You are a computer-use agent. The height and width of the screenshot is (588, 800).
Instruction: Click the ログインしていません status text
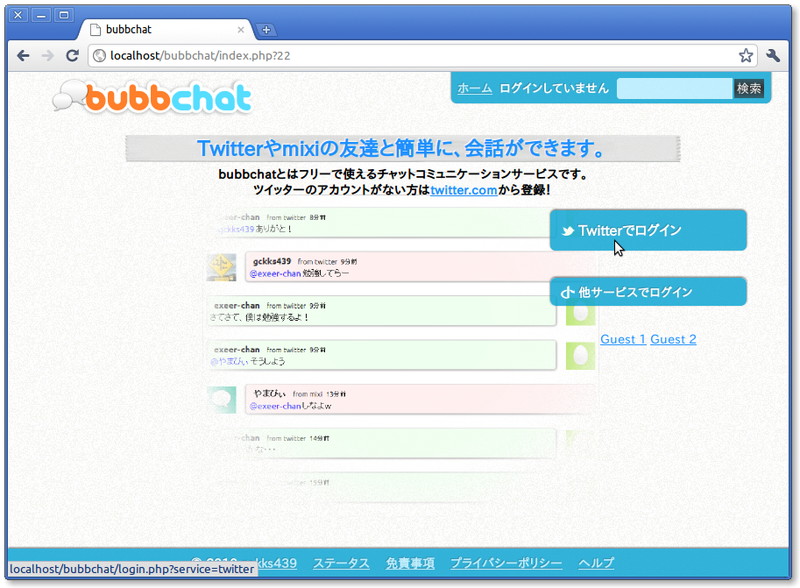point(554,88)
